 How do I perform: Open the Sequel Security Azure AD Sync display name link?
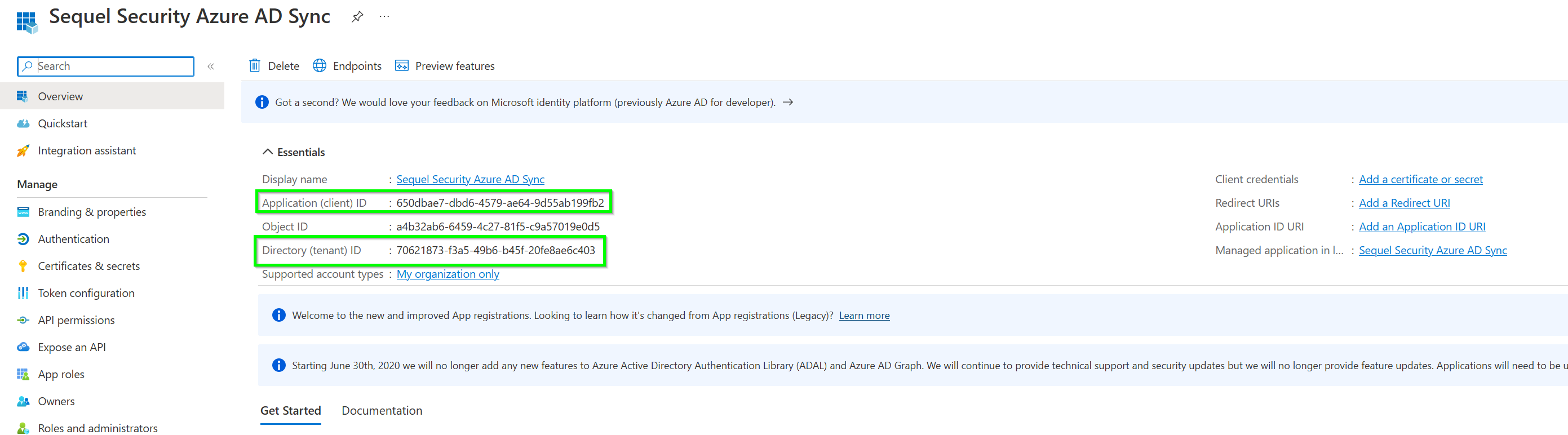471,180
